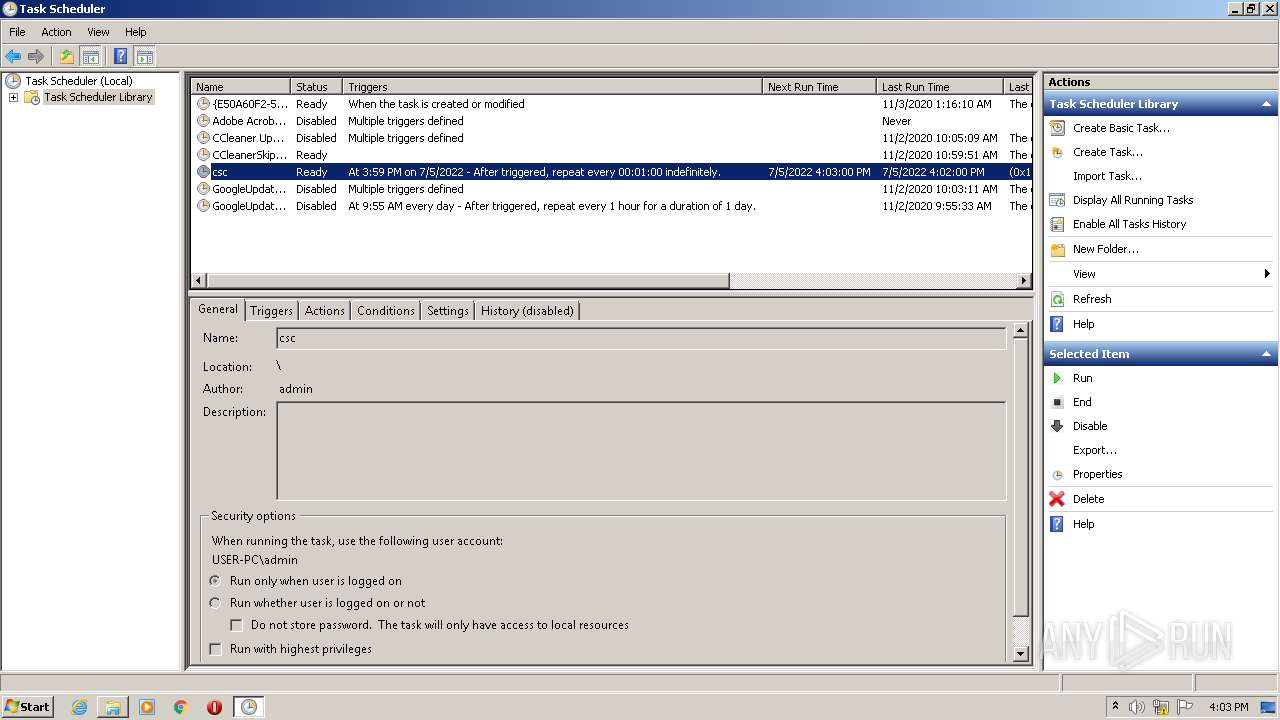Click the Properties clock icon
1280x720 pixels.
(1057, 474)
